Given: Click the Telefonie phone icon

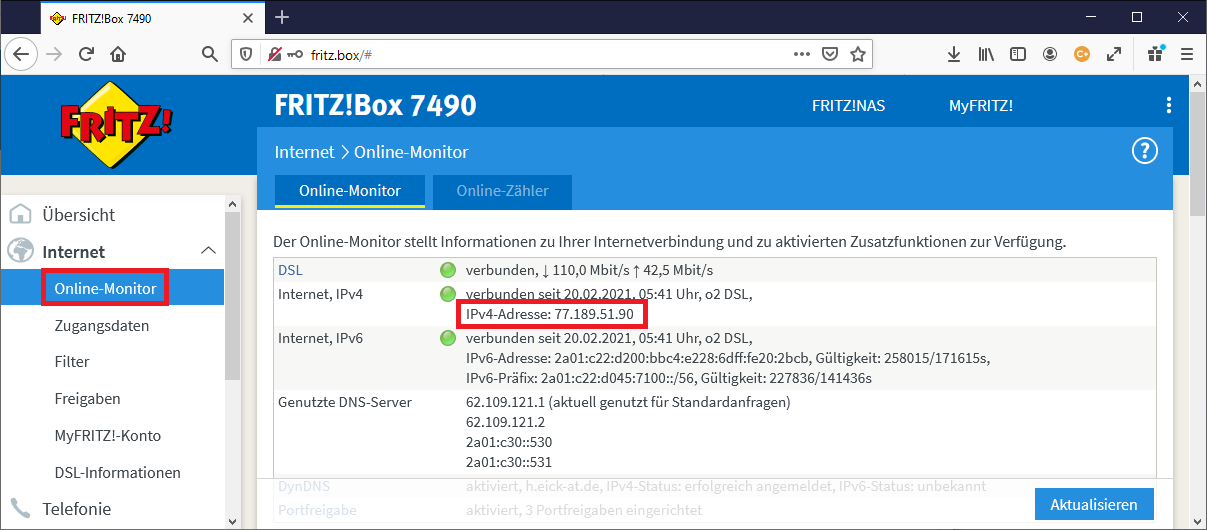Looking at the screenshot, I should tap(20, 508).
